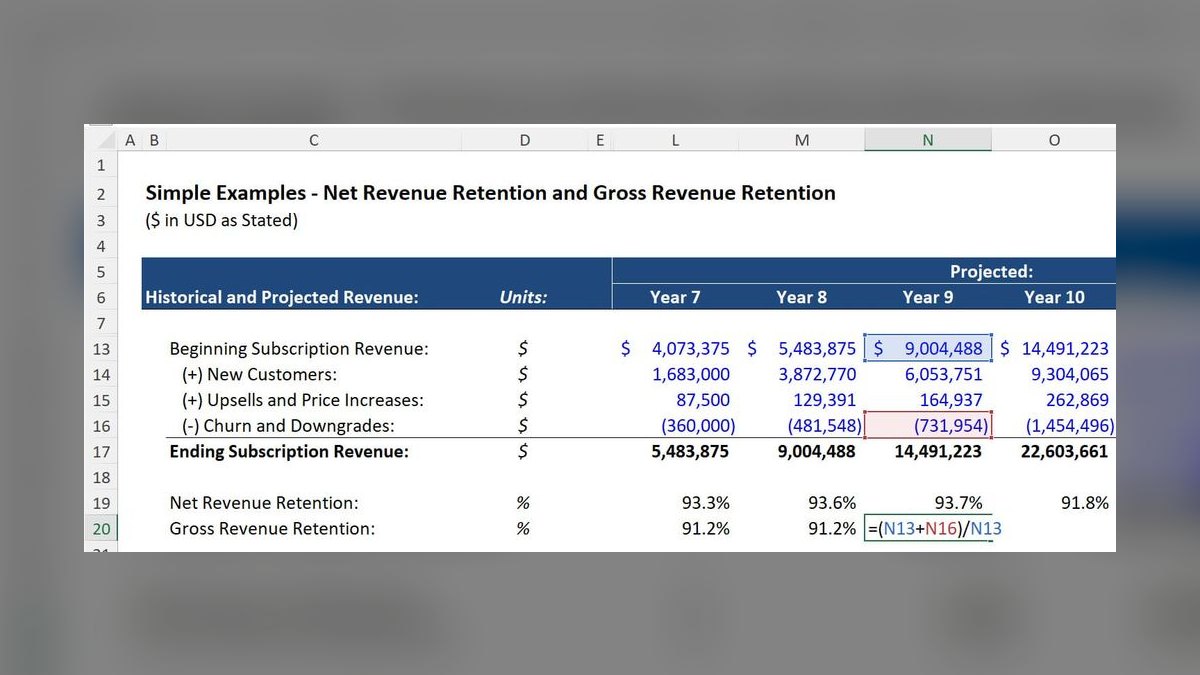
Task: Select row header 19
Action: point(101,503)
